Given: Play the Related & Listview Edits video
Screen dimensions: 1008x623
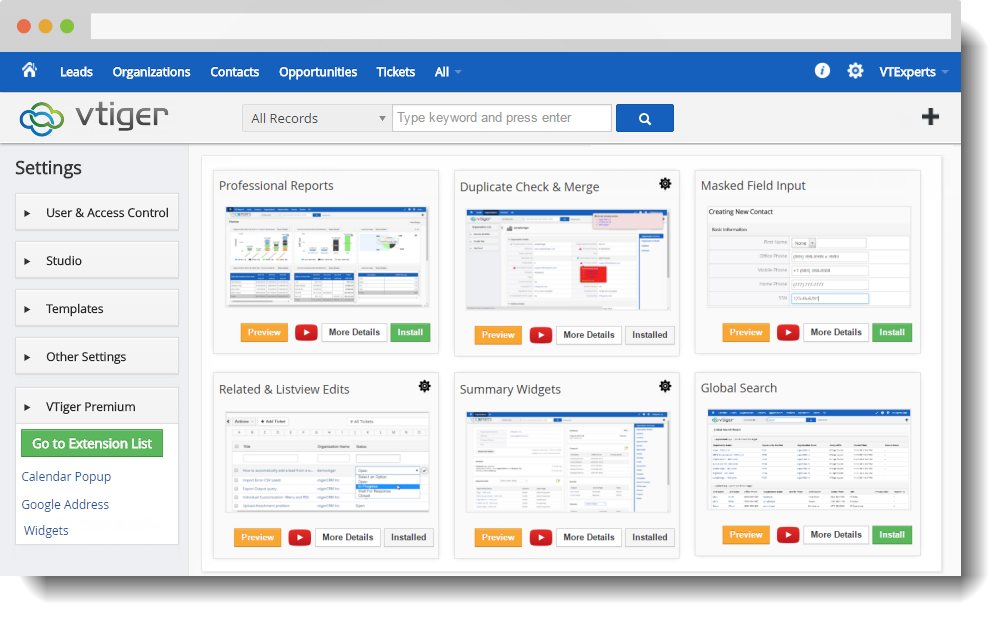Looking at the screenshot, I should (x=300, y=537).
